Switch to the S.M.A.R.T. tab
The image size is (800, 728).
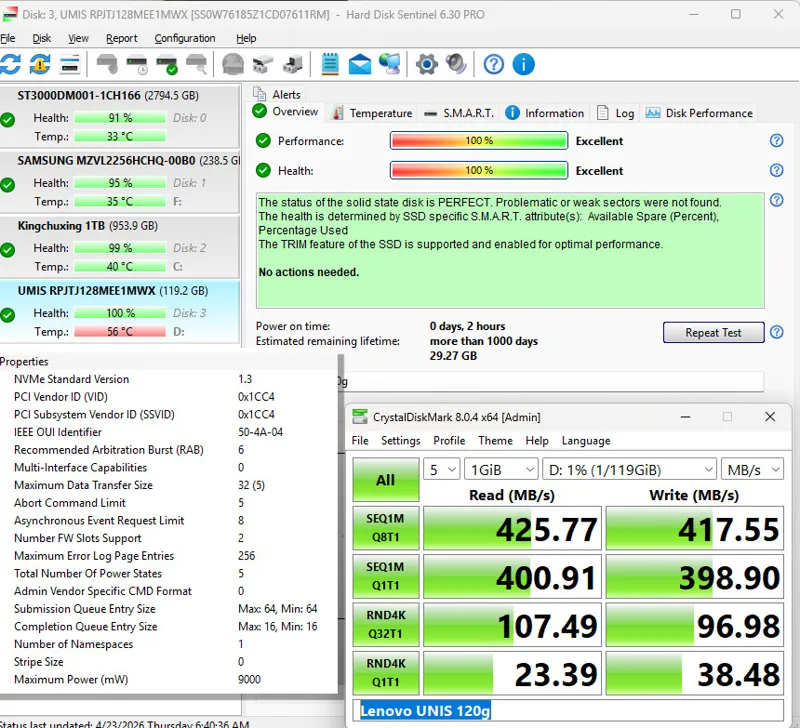pos(459,113)
